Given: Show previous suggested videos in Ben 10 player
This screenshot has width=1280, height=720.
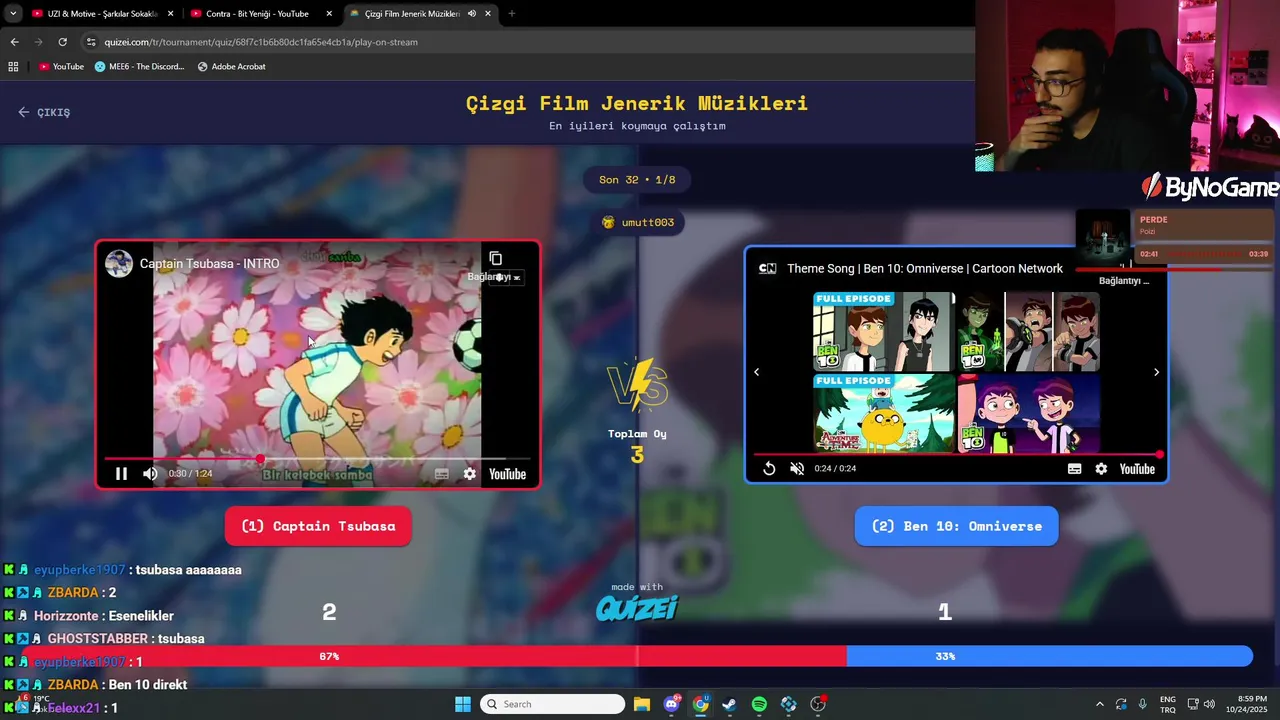Looking at the screenshot, I should 756,372.
